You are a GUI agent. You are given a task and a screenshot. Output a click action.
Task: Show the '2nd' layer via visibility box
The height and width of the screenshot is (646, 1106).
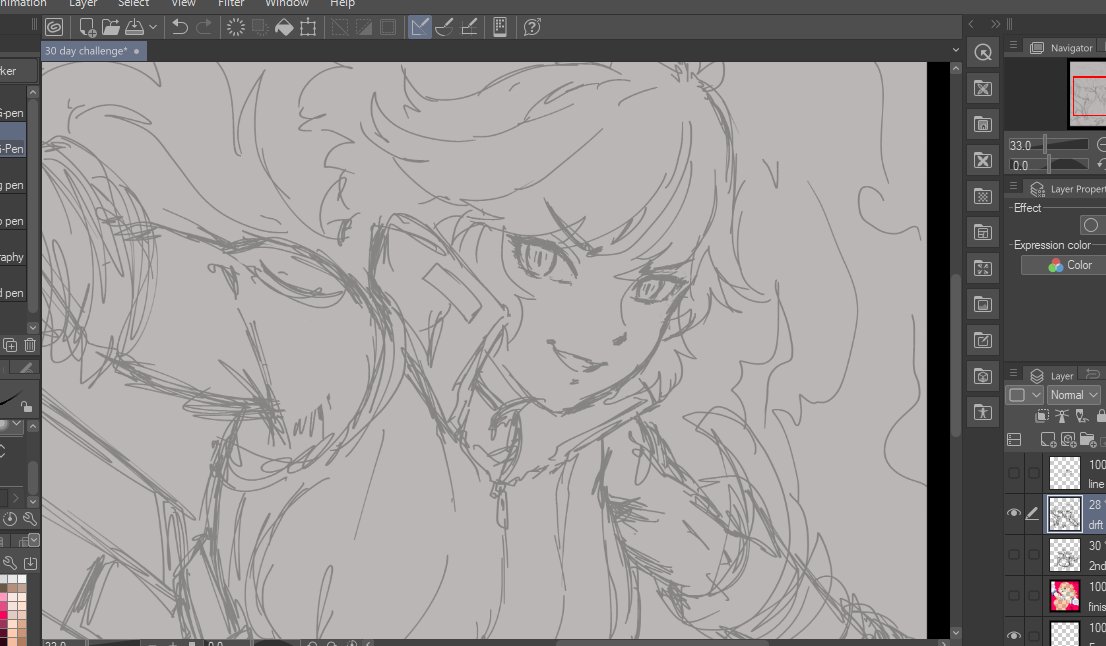1014,555
